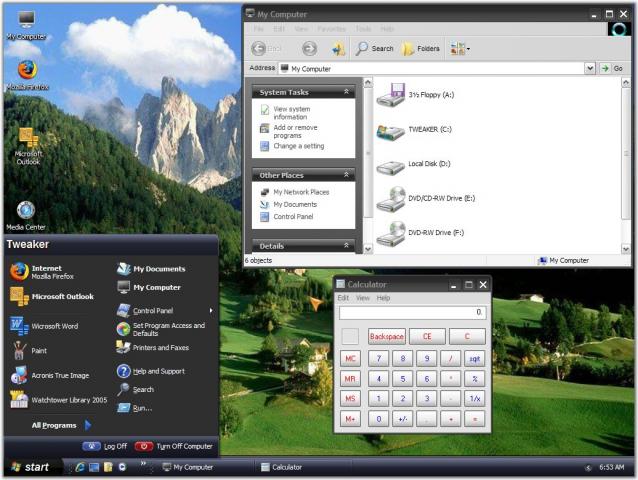Screen dimensions: 638x480
Task: Open My Documents in Other Places
Action: coord(295,204)
